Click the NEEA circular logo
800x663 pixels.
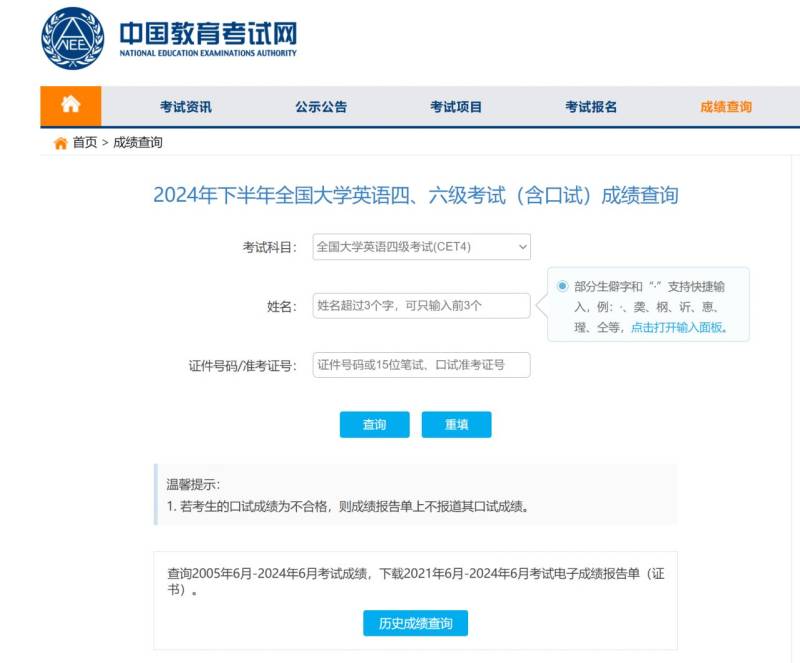(x=72, y=39)
